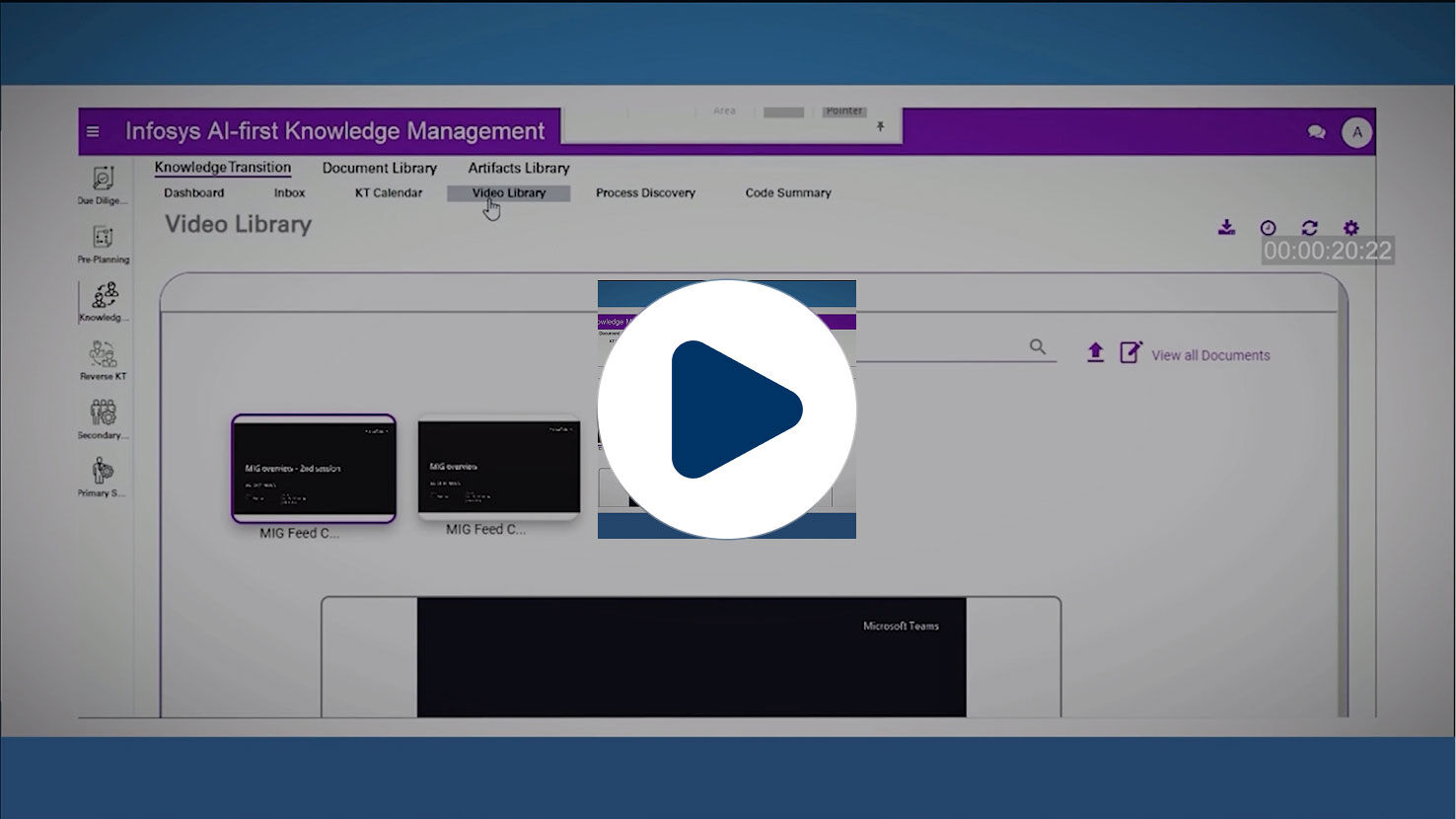Open the KT Calendar sub-tab
Screen dimensions: 1456x819
pyautogui.click(x=389, y=193)
